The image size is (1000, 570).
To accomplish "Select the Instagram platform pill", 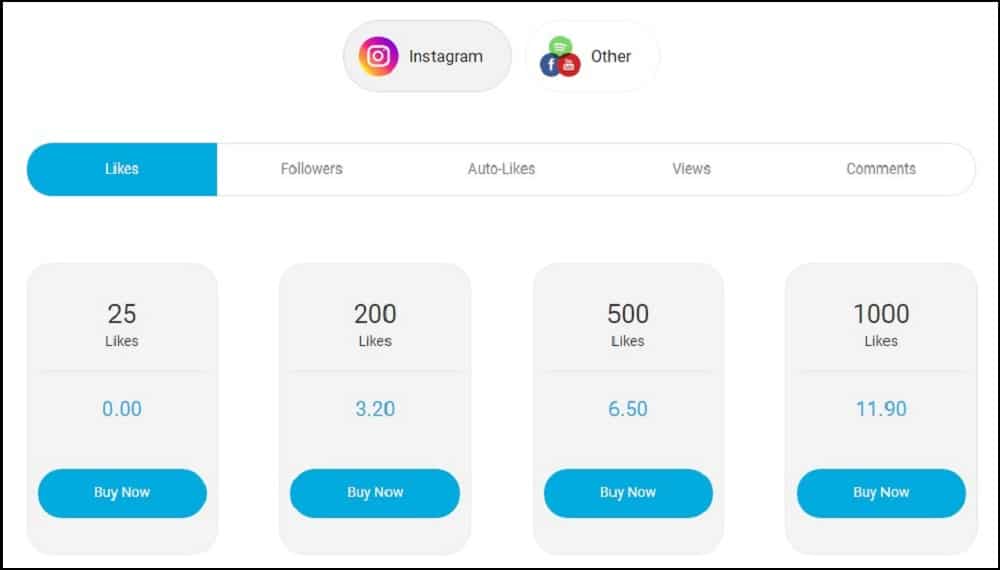I will point(427,56).
